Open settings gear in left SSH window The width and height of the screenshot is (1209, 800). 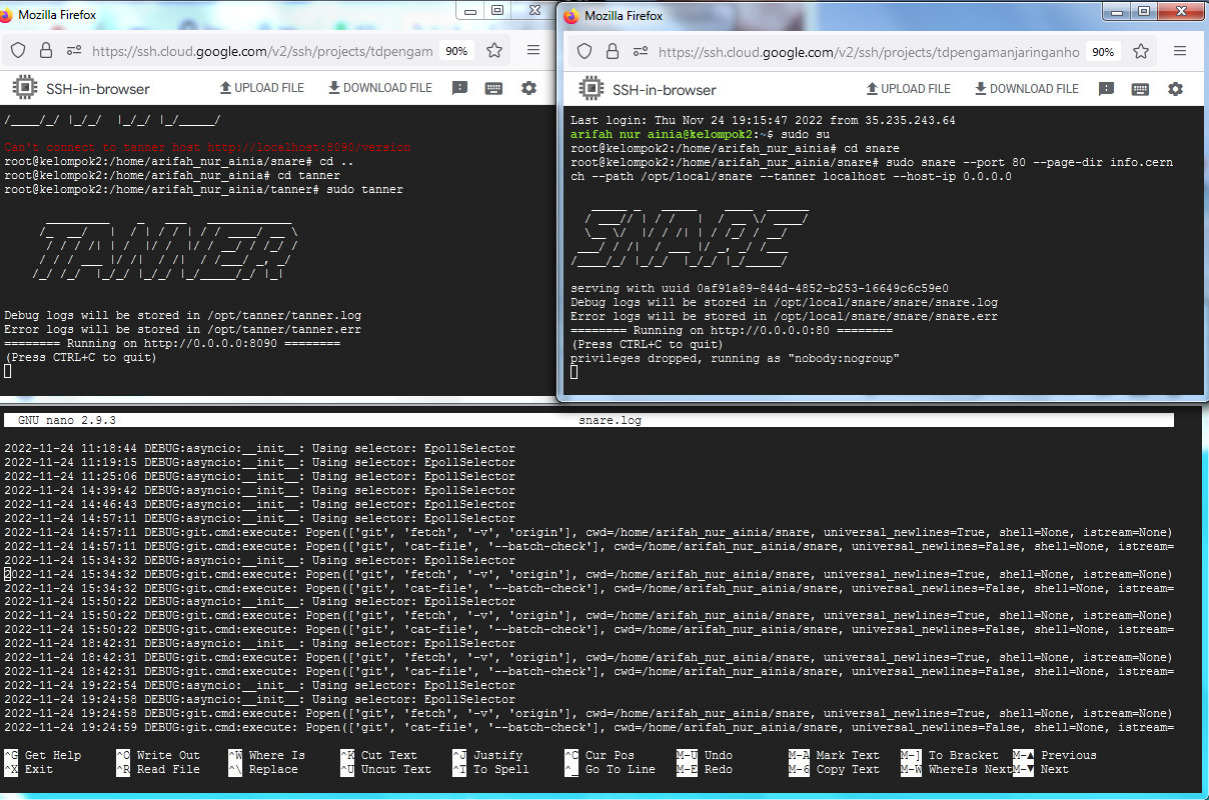coord(529,88)
